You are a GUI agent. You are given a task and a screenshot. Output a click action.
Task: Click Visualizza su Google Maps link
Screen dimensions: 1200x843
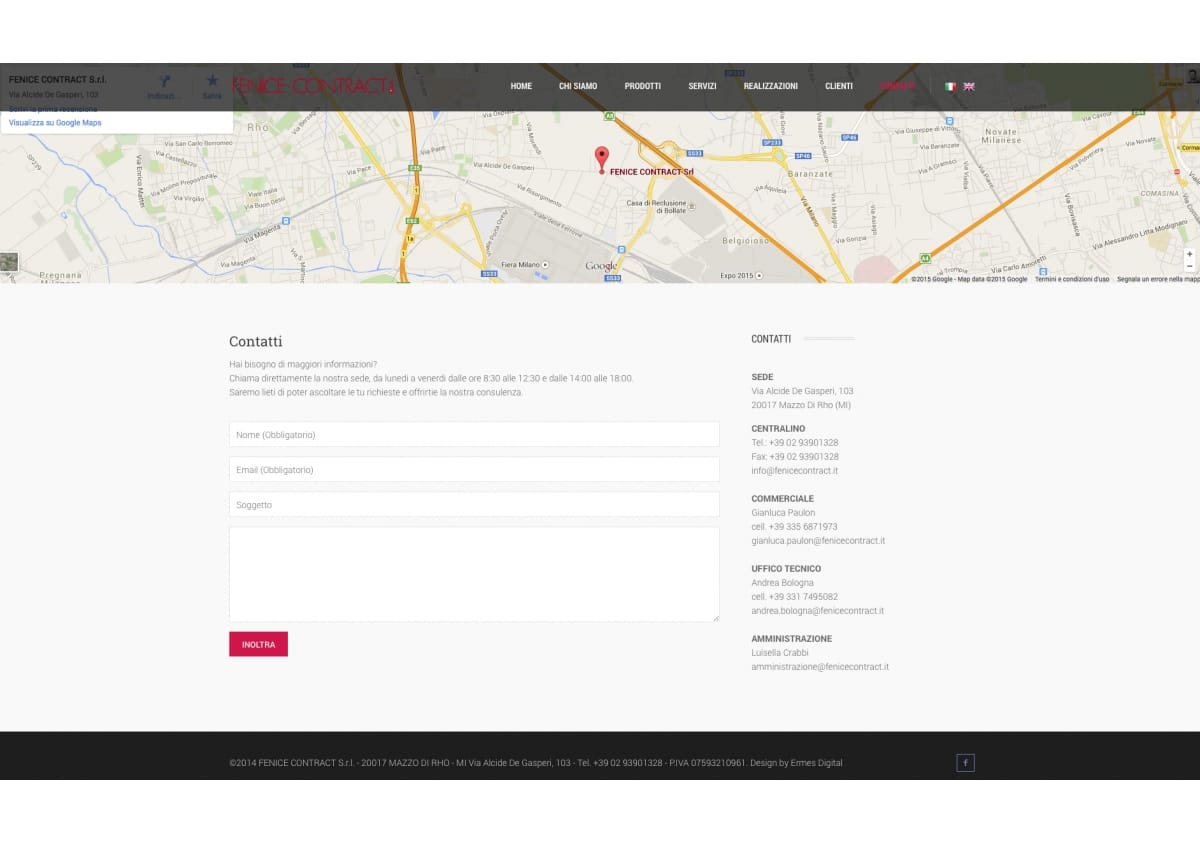pos(55,123)
